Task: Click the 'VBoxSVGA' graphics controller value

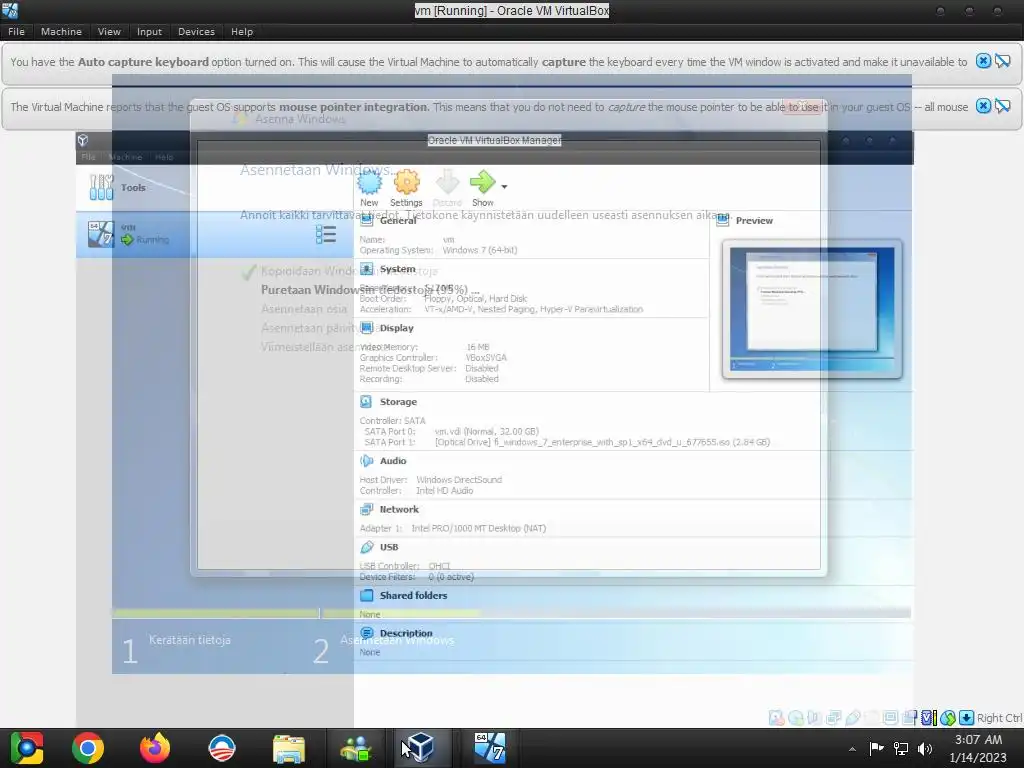Action: click(x=486, y=358)
